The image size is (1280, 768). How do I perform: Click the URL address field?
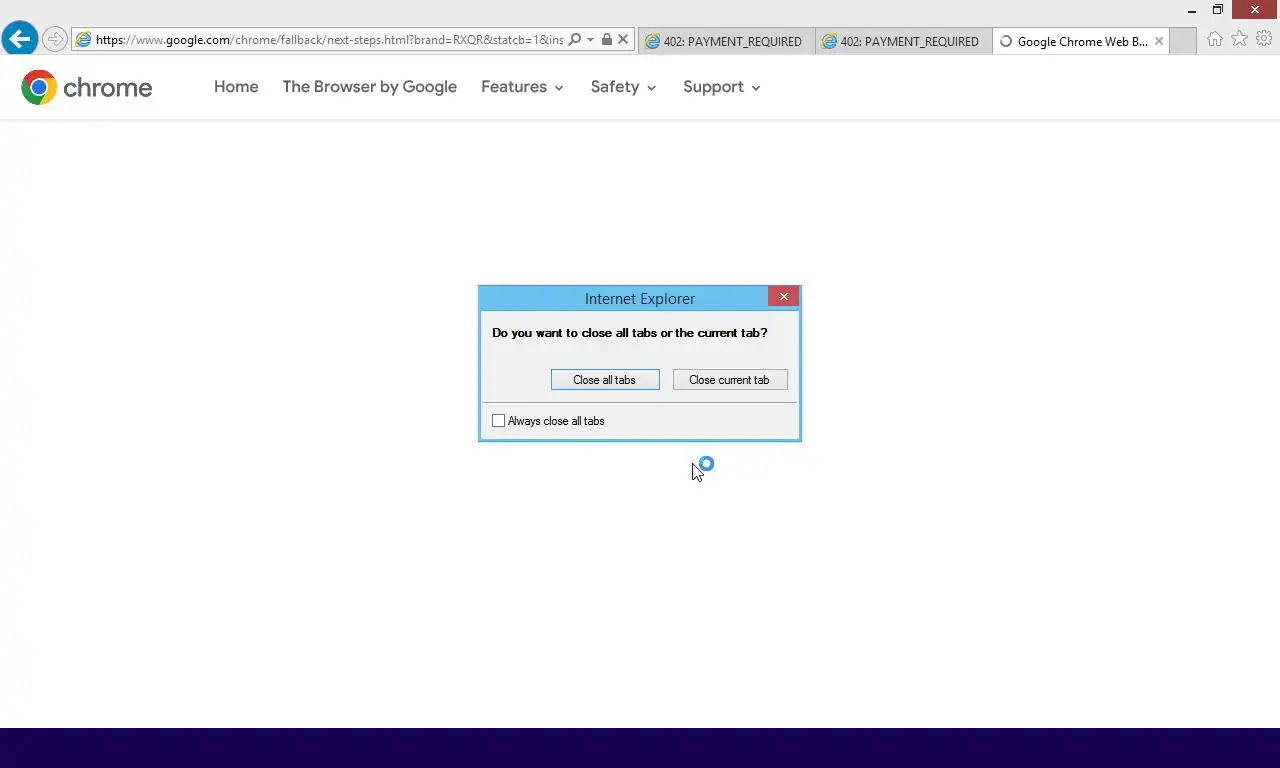(329, 40)
